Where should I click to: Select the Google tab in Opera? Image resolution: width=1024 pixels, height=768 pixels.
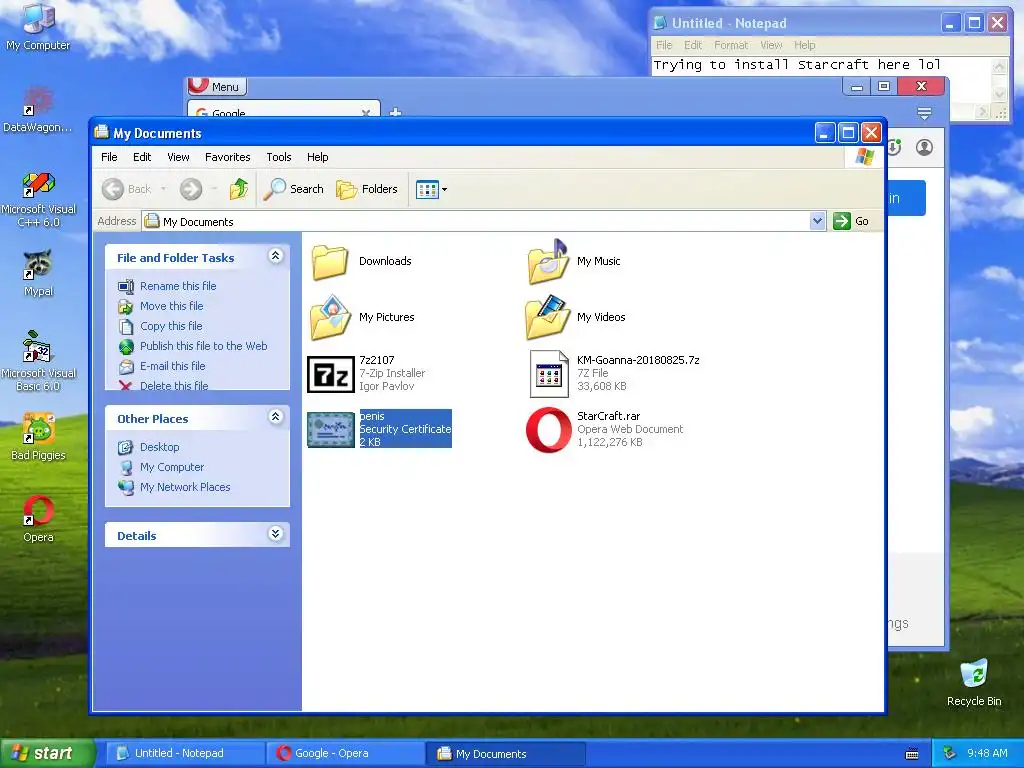click(x=283, y=109)
